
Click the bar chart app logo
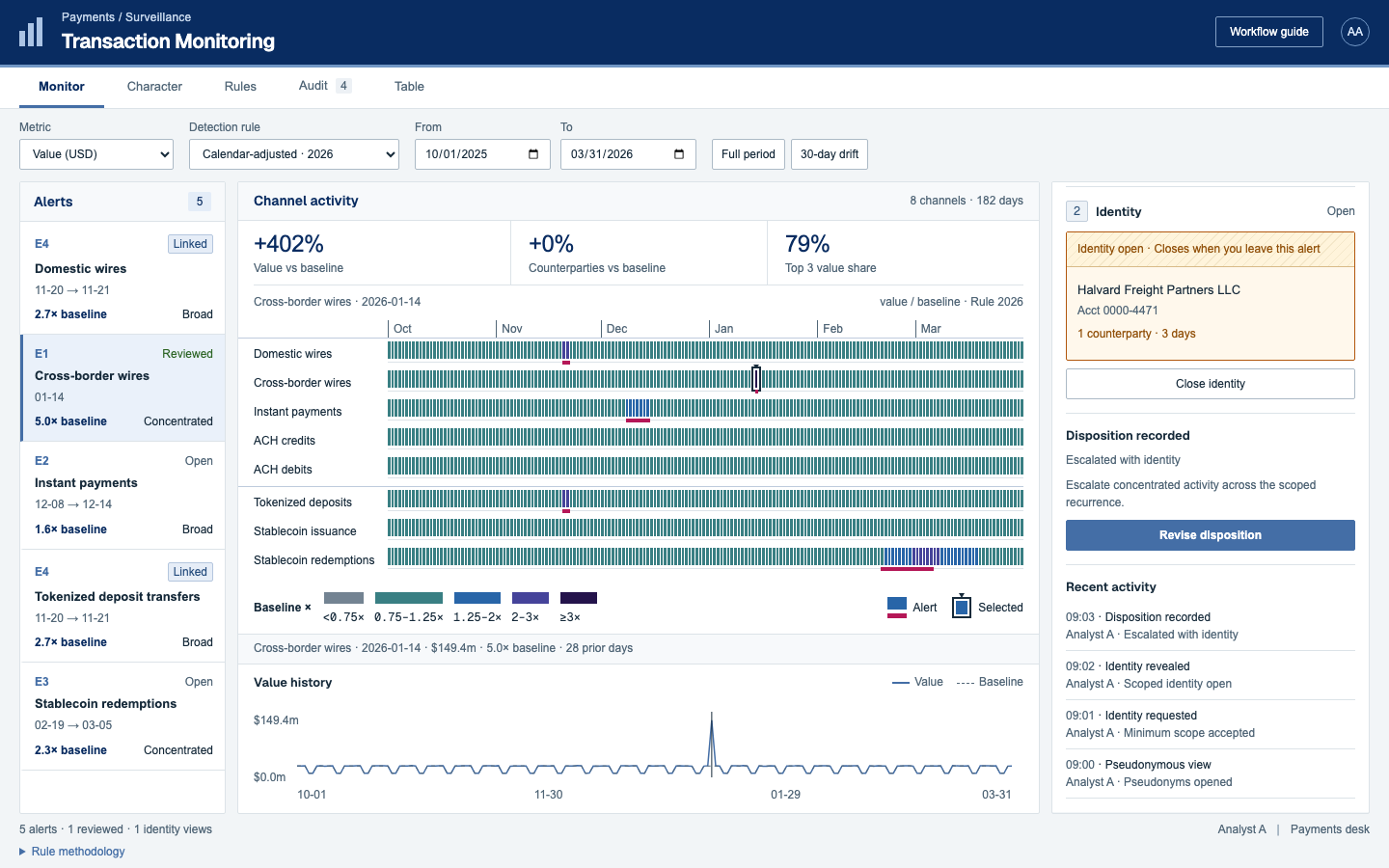[31, 32]
